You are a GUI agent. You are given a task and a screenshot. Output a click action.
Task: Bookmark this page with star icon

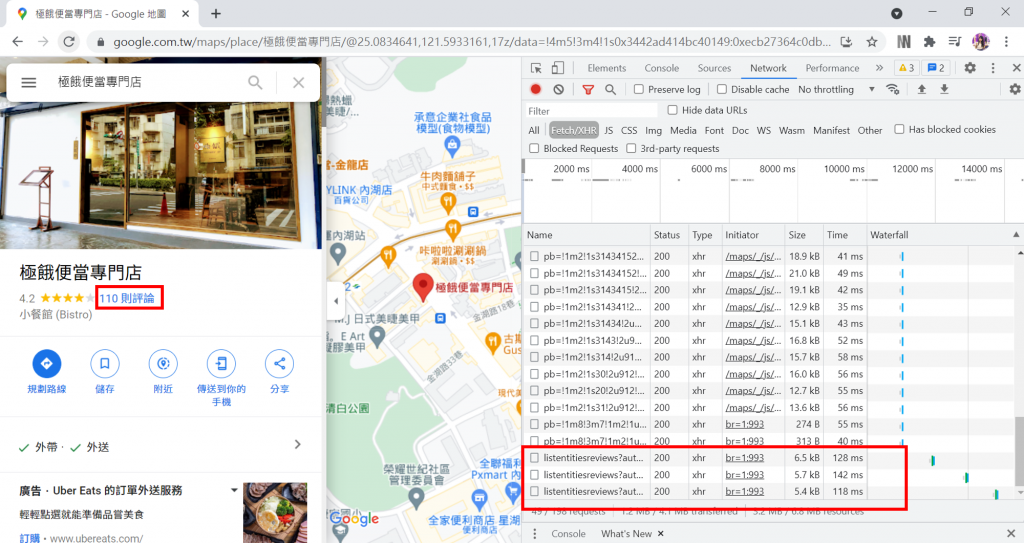tap(871, 42)
